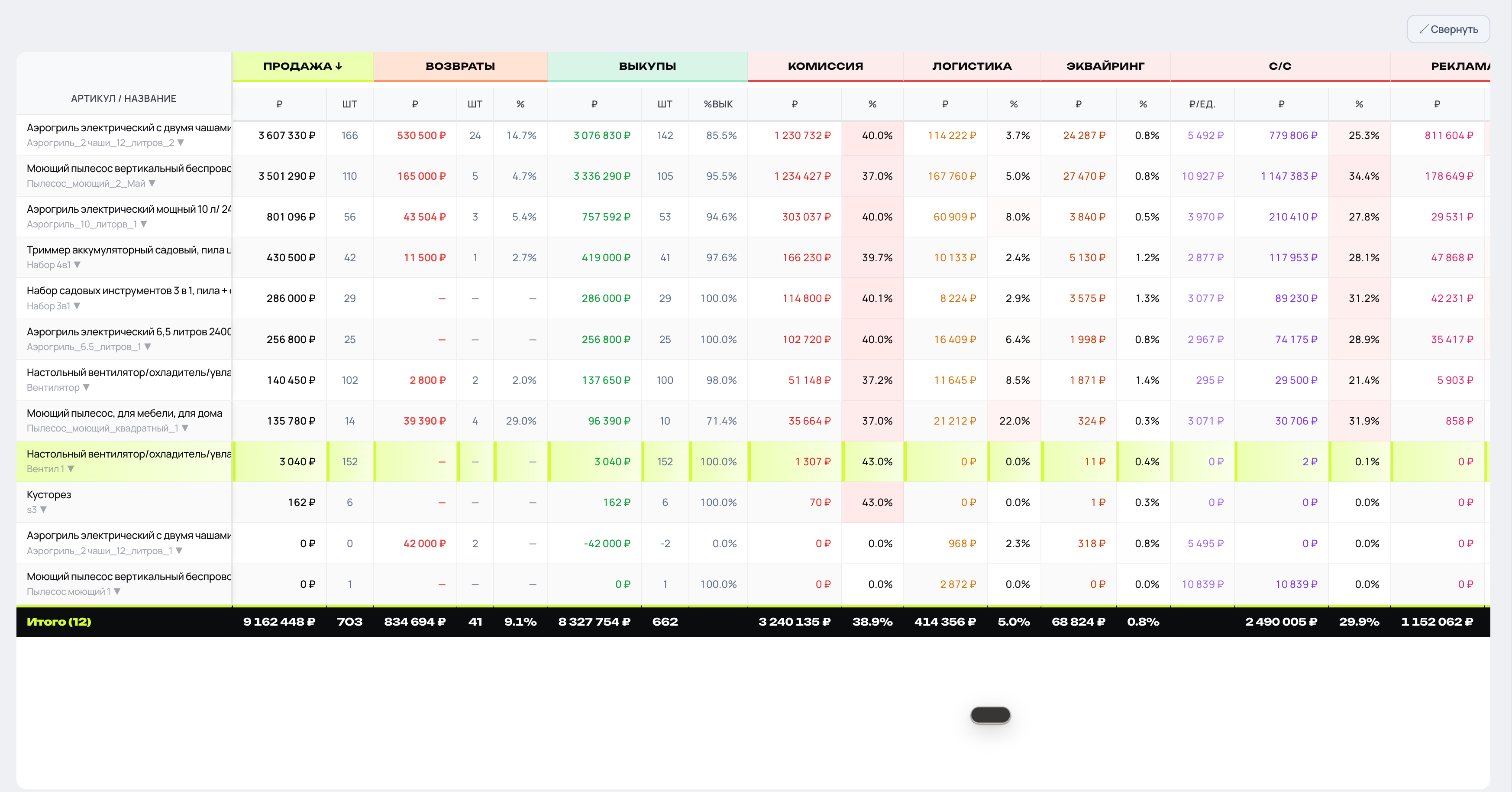1512x792 pixels.
Task: Click commission value 1 234 427 ₽
Action: click(802, 176)
